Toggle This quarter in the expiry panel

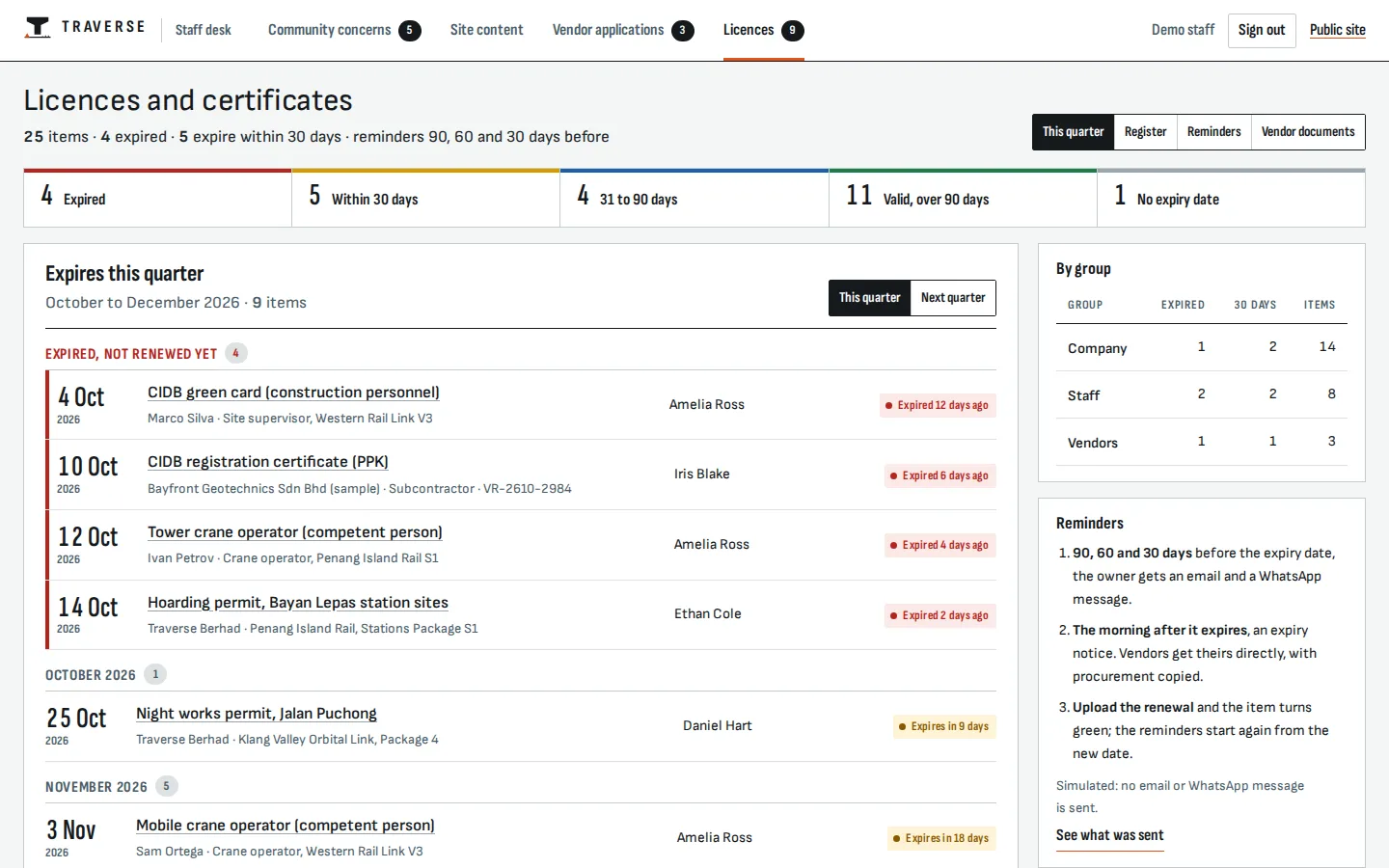tap(869, 298)
